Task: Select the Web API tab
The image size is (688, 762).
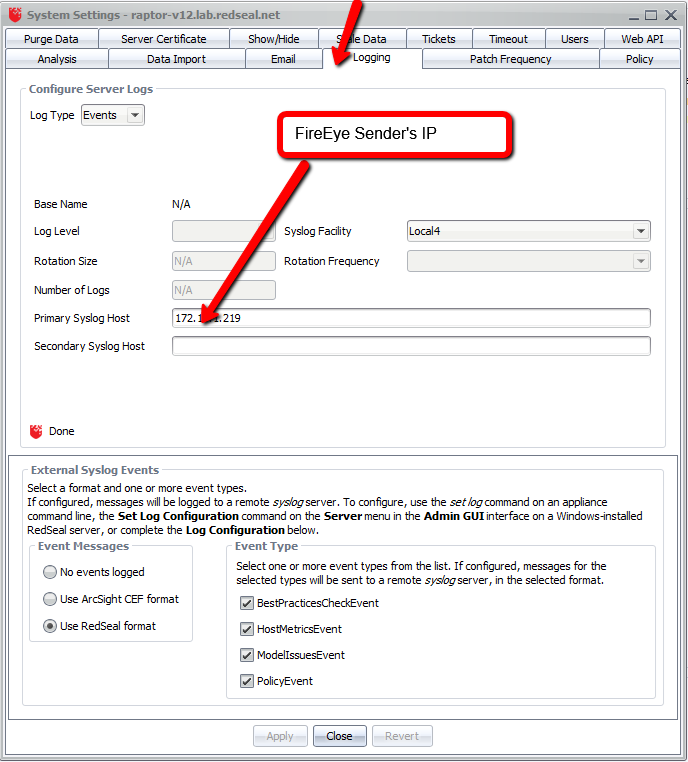Action: (x=642, y=39)
